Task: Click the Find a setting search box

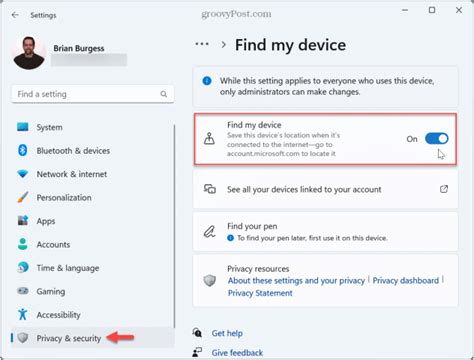Action: tap(93, 94)
